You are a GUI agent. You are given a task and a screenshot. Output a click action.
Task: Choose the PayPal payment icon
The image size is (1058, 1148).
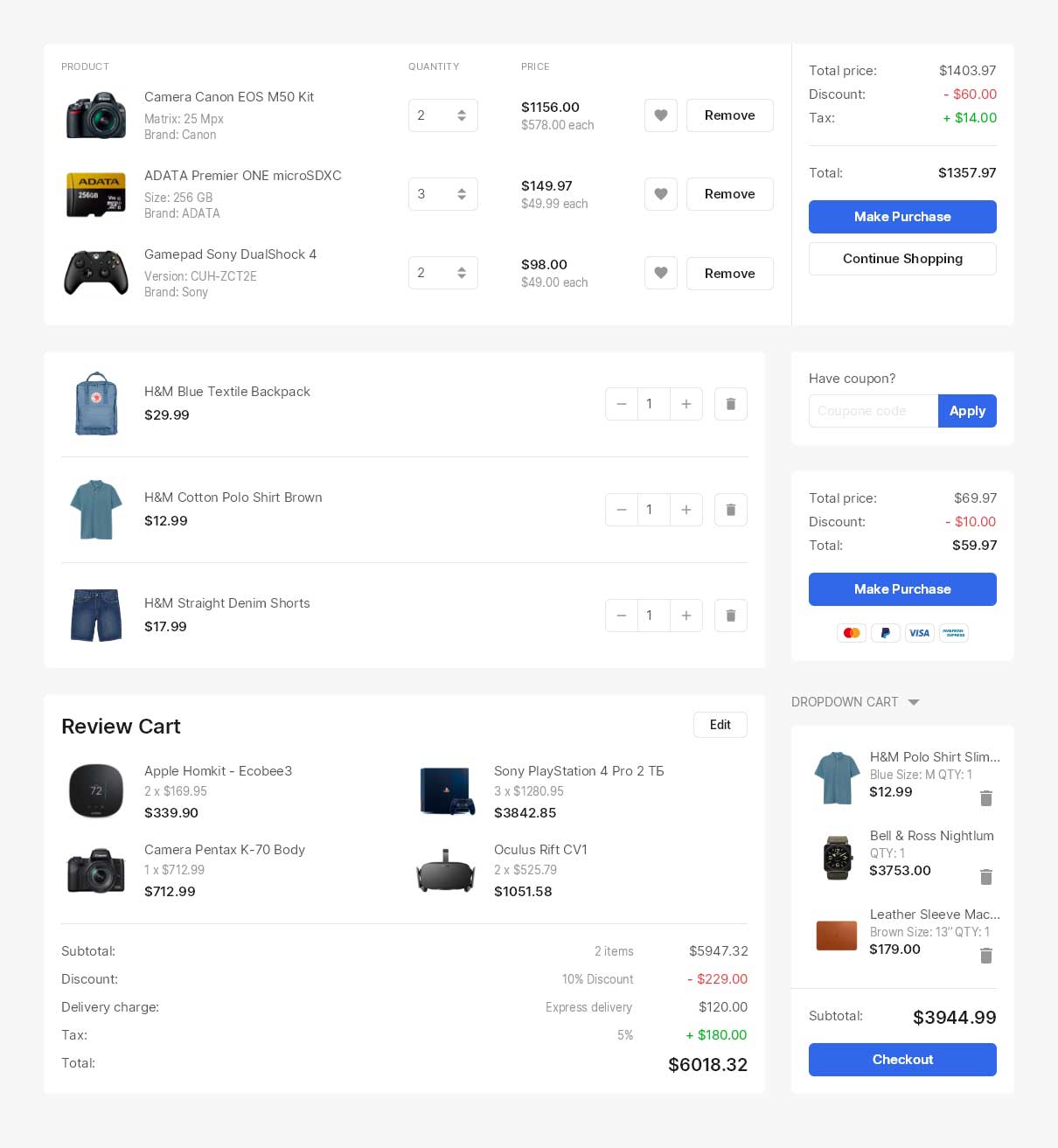coord(886,633)
